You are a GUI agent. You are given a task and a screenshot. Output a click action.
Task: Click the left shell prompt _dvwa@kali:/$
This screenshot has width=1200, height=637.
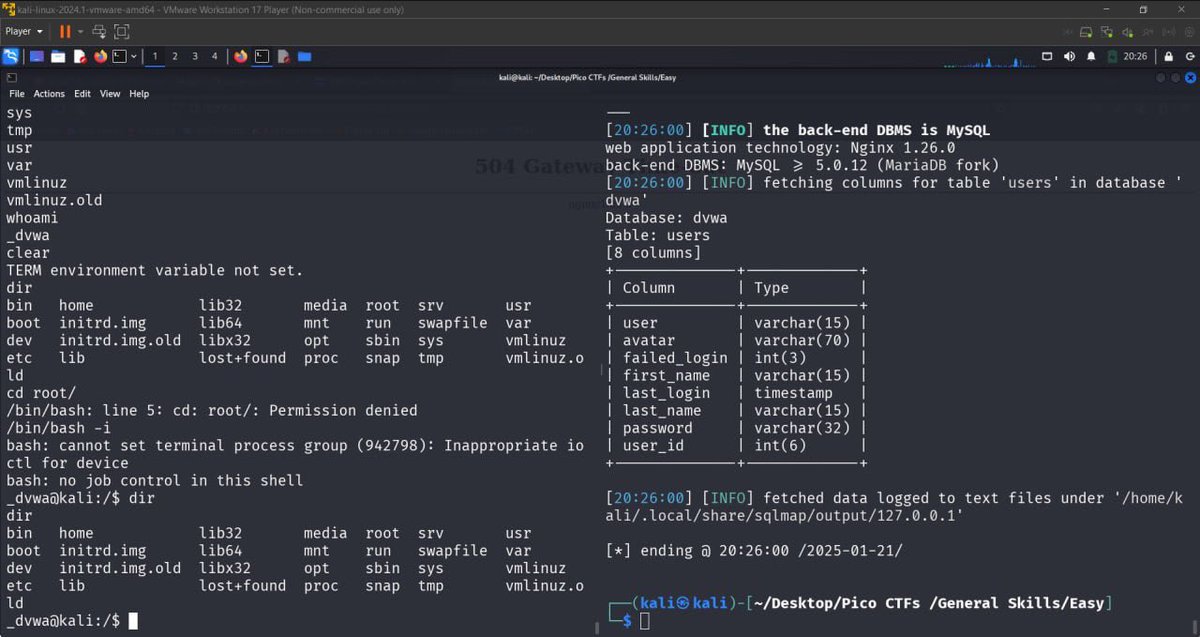click(x=63, y=621)
